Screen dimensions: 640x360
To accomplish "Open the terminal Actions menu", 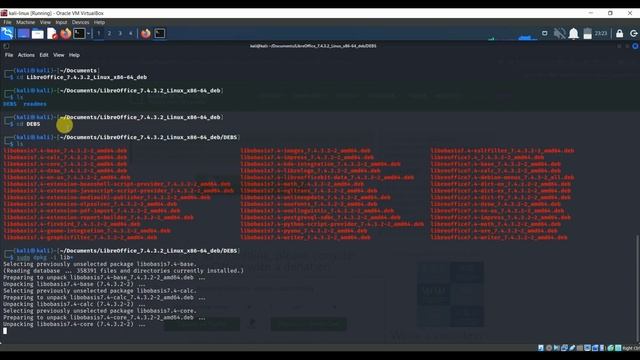I will (x=26, y=55).
